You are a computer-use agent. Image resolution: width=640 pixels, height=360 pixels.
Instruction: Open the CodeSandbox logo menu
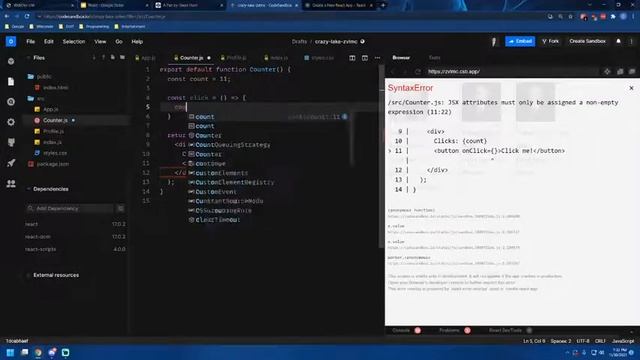tap(11, 41)
